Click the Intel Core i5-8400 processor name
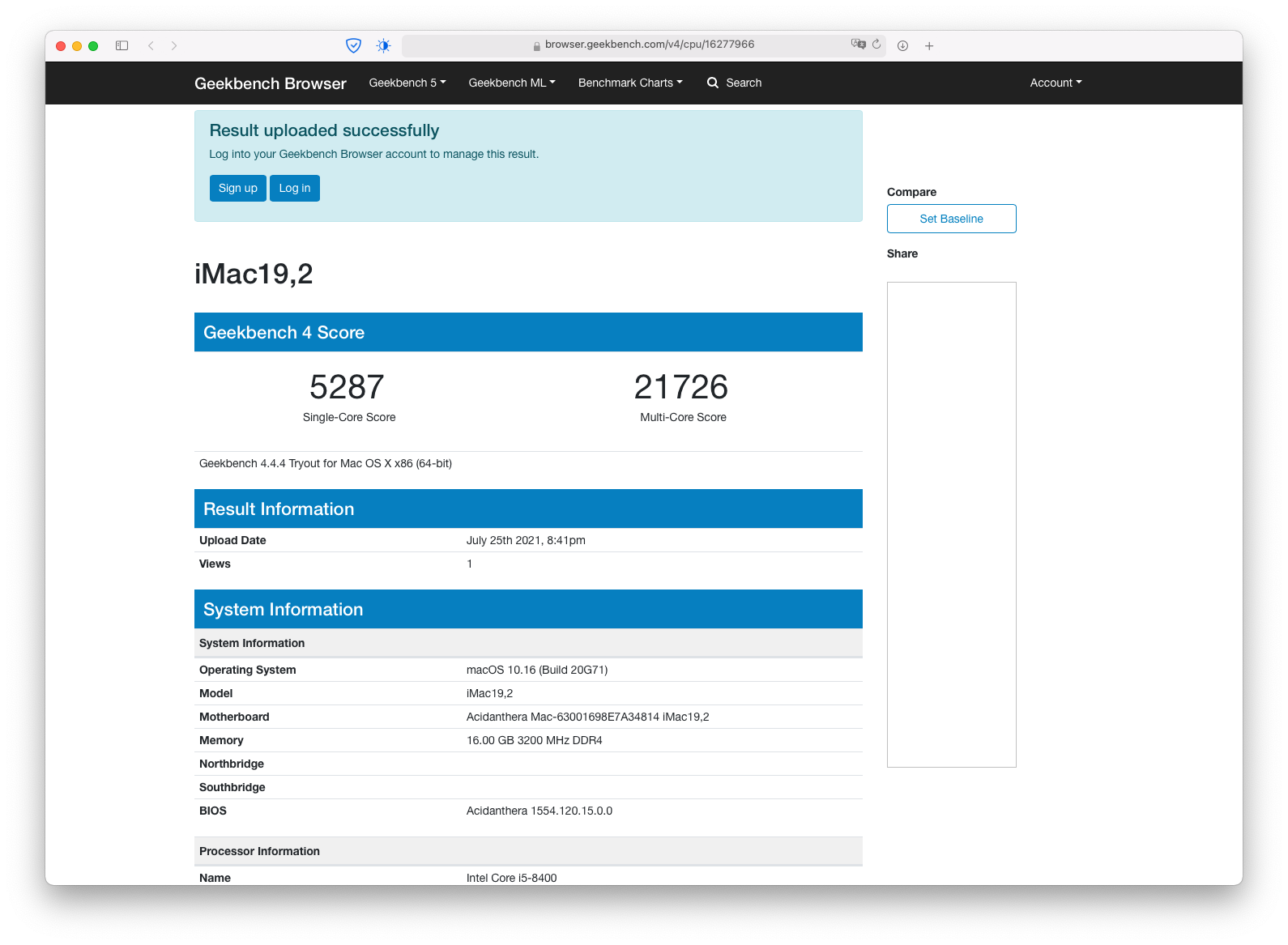Image resolution: width=1288 pixels, height=945 pixels. (512, 878)
